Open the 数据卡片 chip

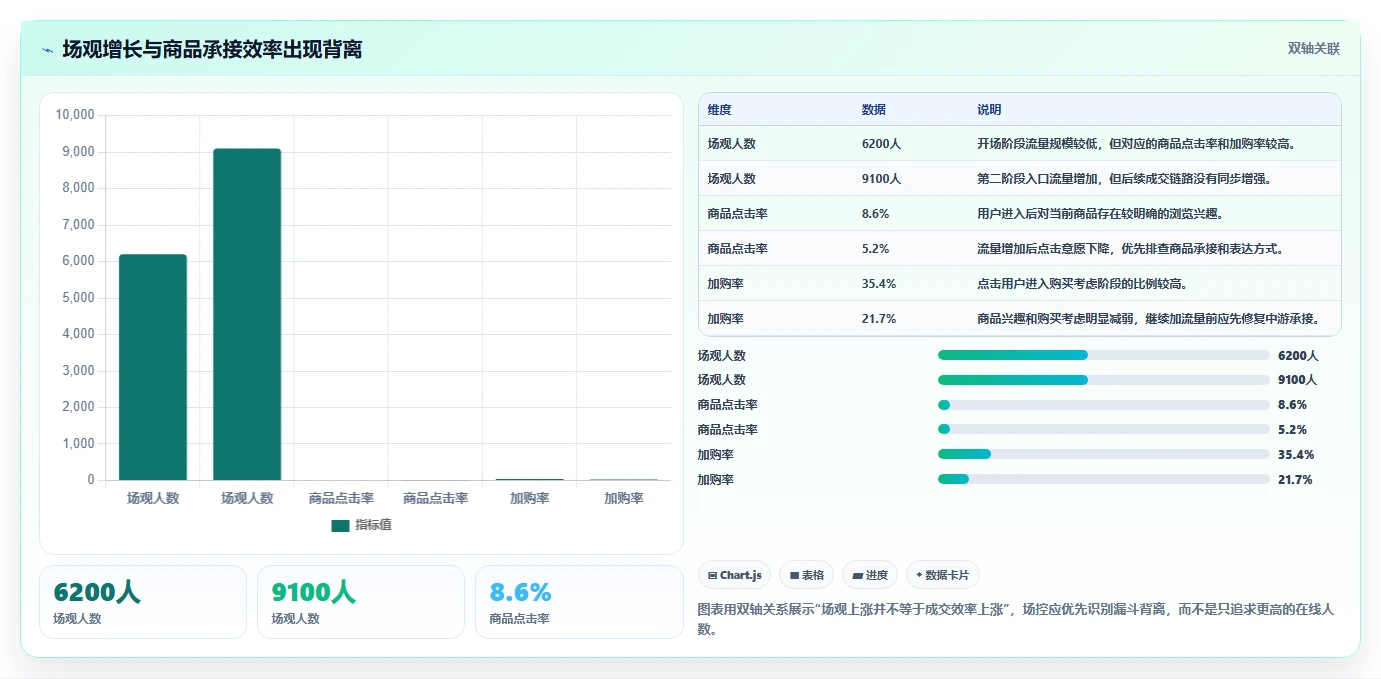(x=943, y=575)
